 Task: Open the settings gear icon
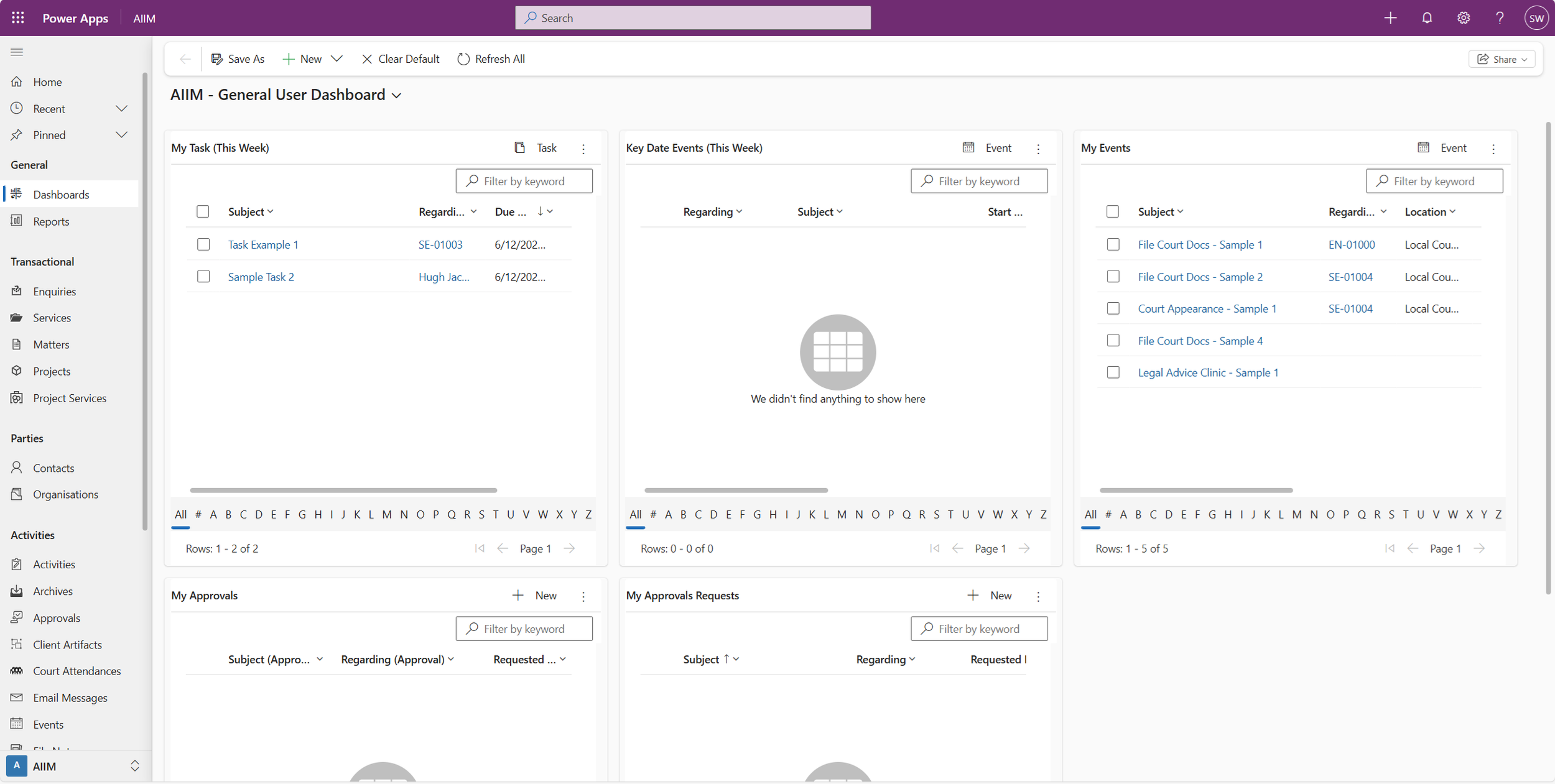1463,17
